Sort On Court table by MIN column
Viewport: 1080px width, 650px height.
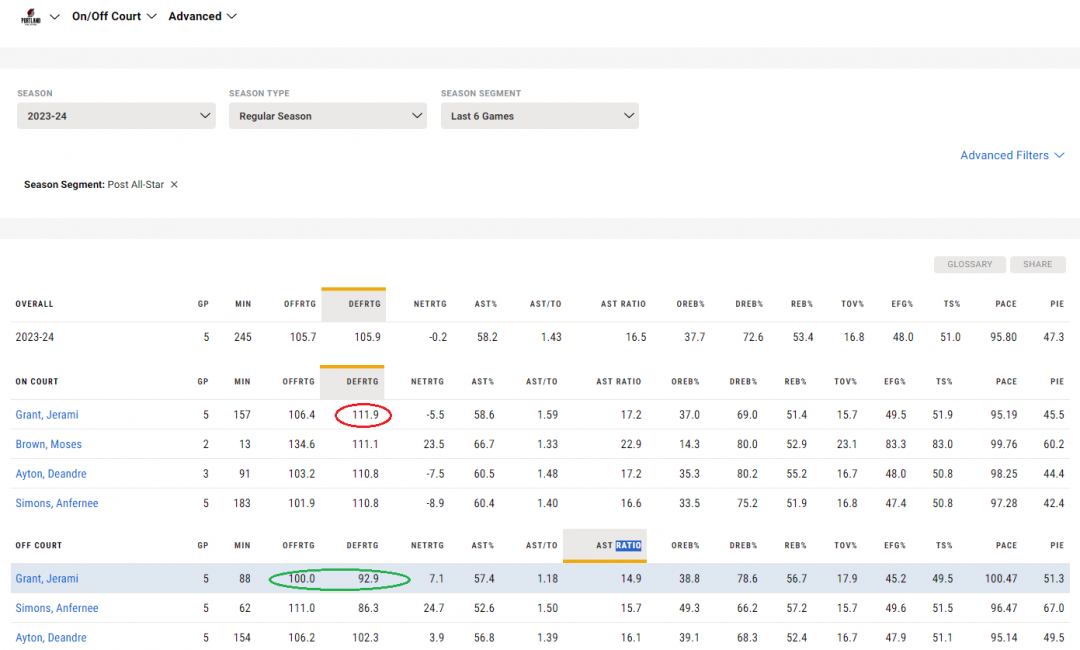click(x=242, y=381)
